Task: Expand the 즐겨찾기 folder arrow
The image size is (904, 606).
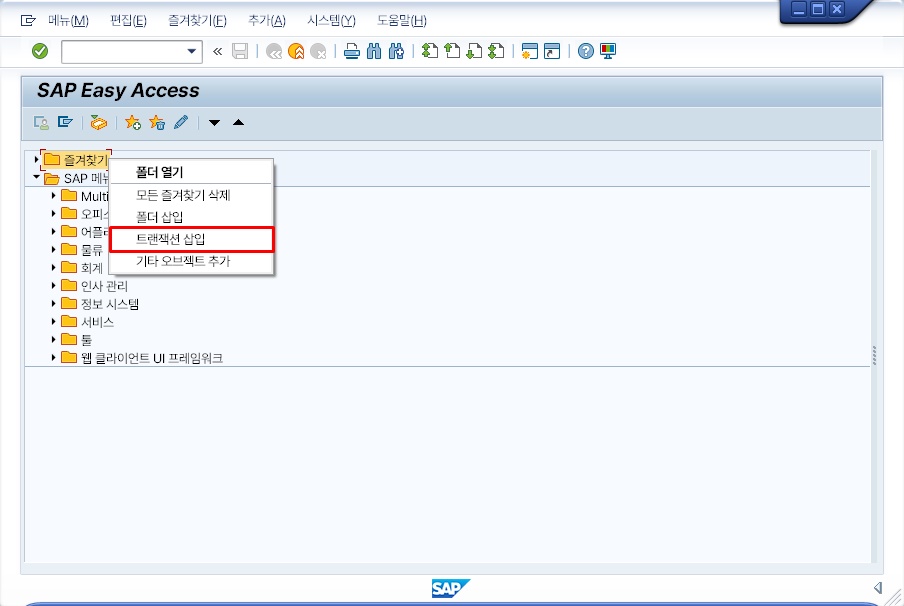Action: click(x=36, y=160)
